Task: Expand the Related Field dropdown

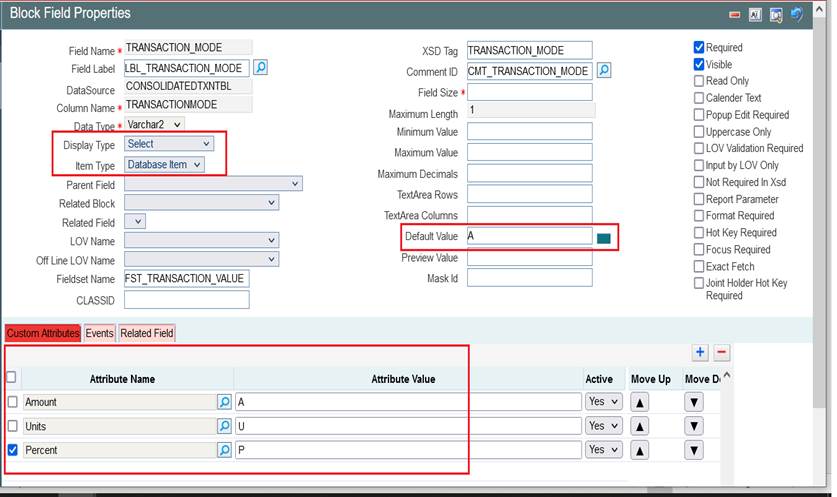Action: (x=135, y=222)
